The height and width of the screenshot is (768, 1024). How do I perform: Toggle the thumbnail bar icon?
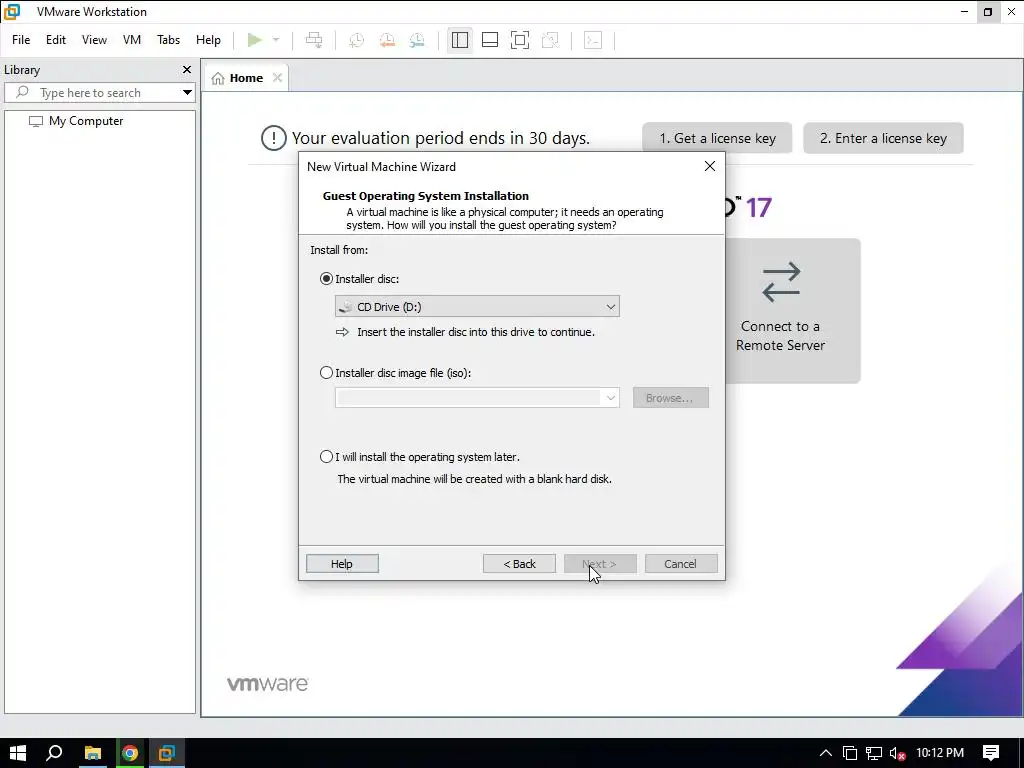[490, 40]
